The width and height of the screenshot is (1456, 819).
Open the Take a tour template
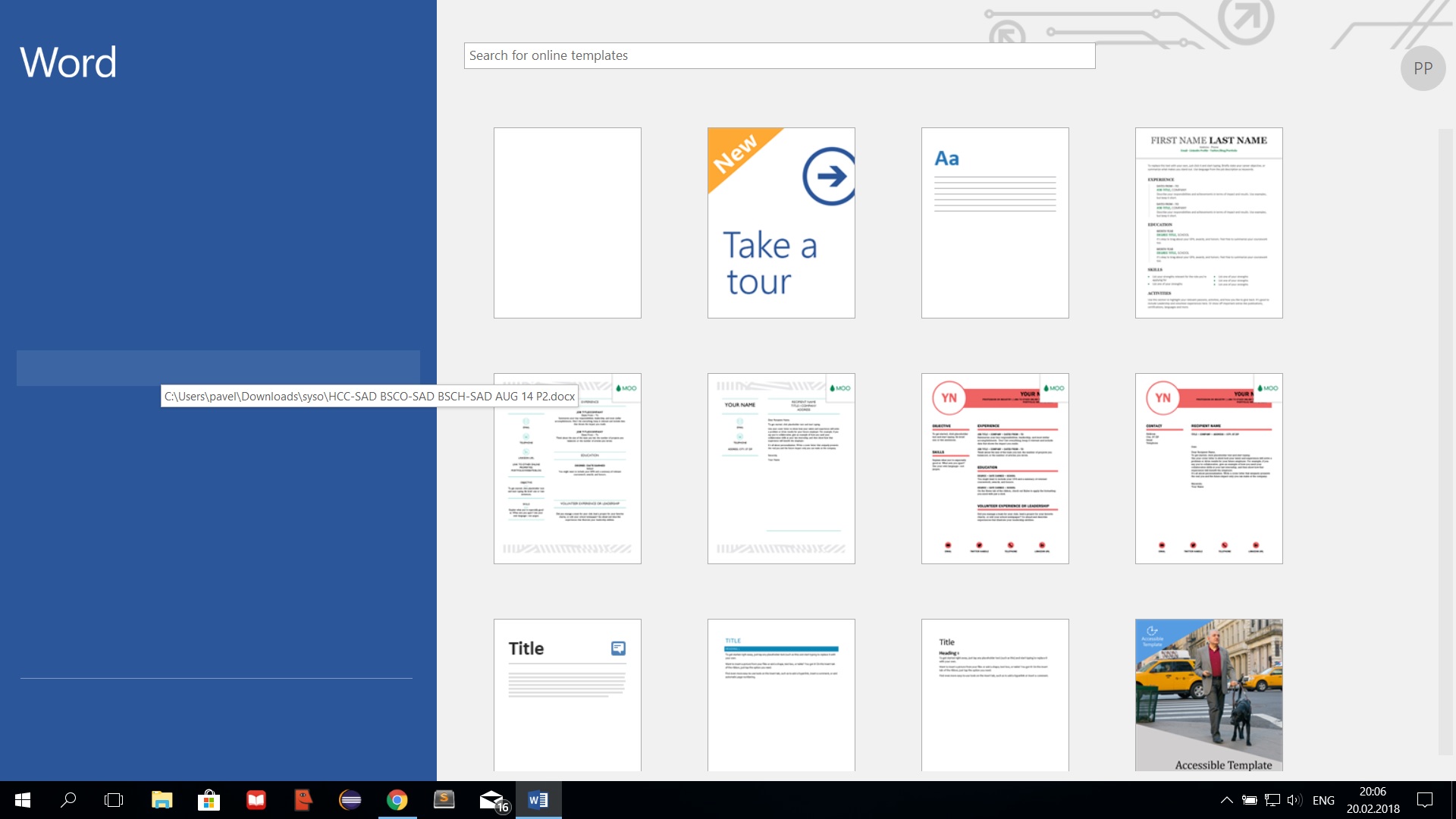point(781,223)
